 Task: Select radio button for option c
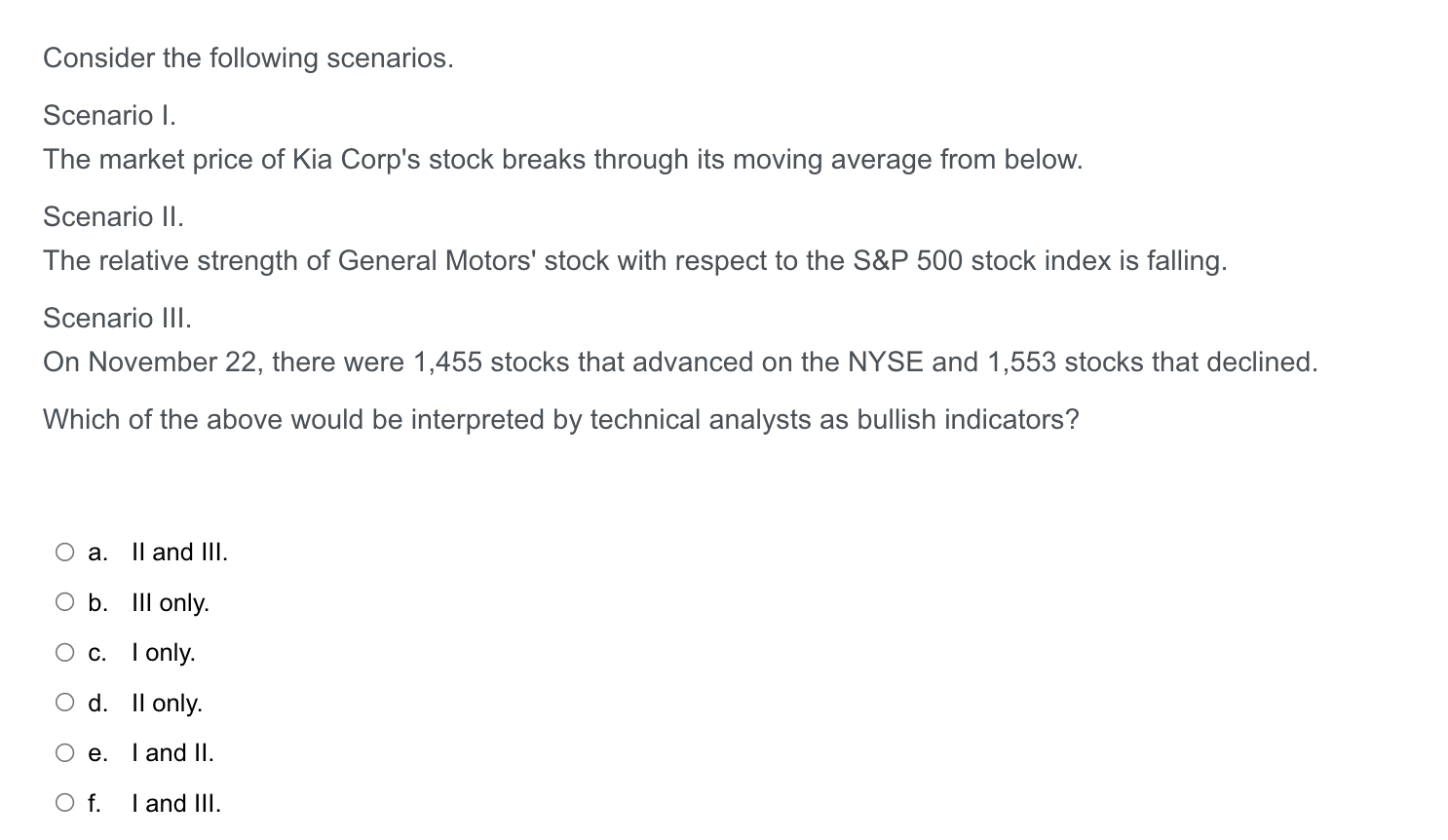tap(64, 653)
